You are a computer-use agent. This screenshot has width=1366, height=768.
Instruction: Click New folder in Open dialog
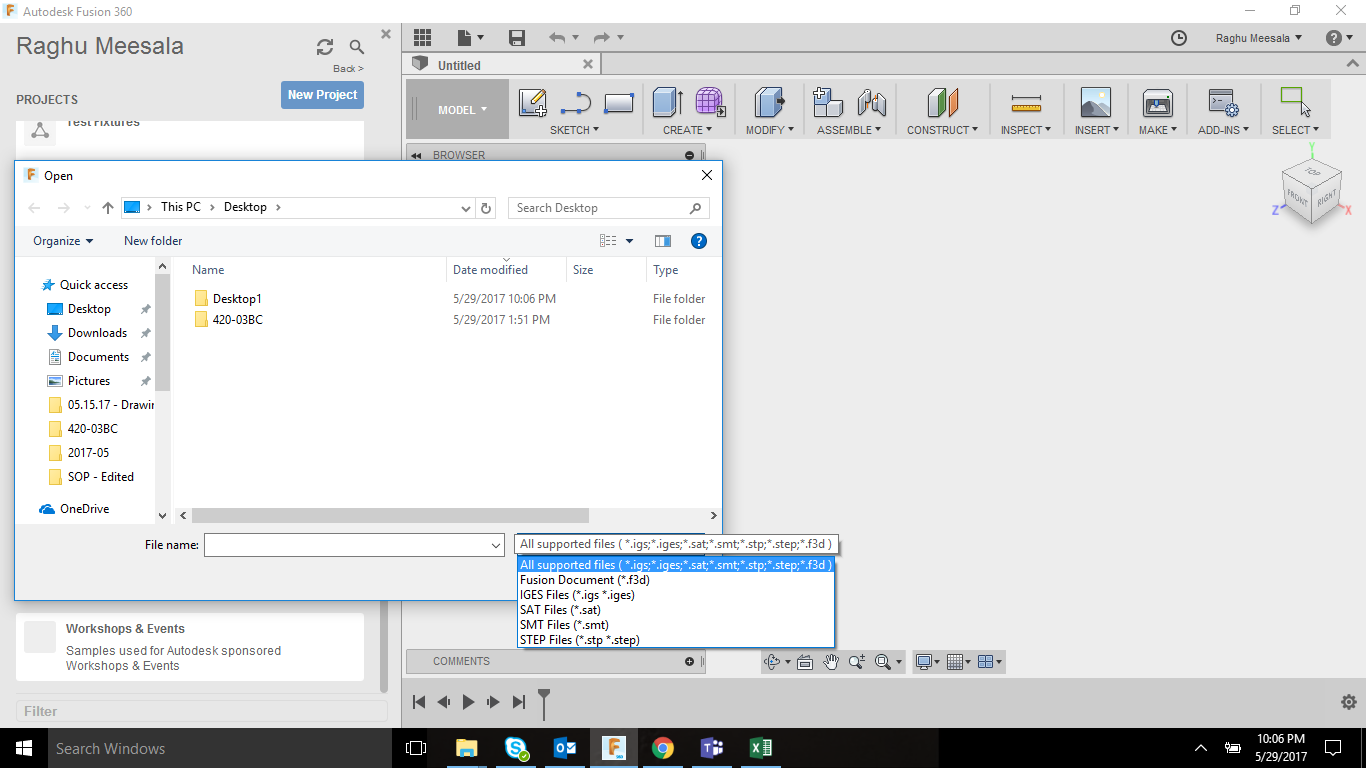point(153,241)
